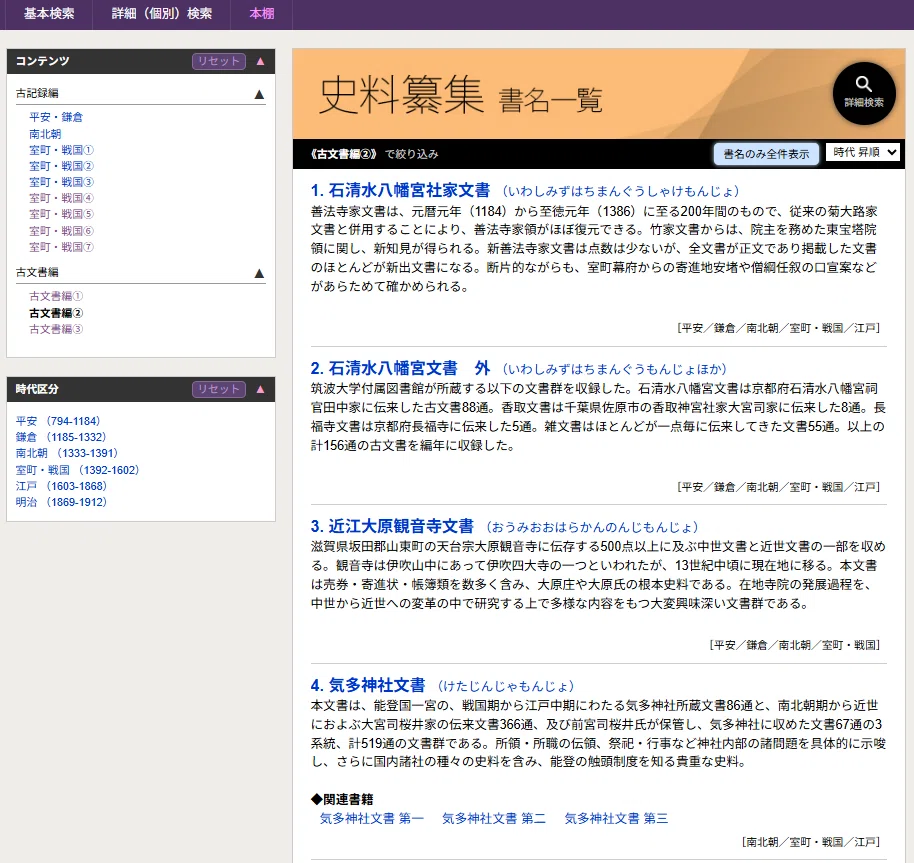
Task: Open the 時代 昇順 sort dropdown
Action: [863, 153]
